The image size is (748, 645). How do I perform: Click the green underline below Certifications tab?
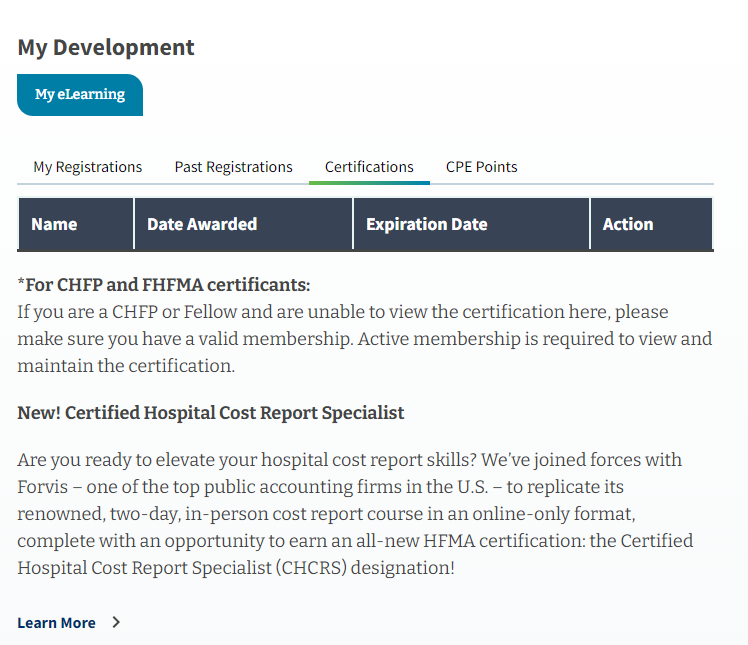pyautogui.click(x=369, y=182)
